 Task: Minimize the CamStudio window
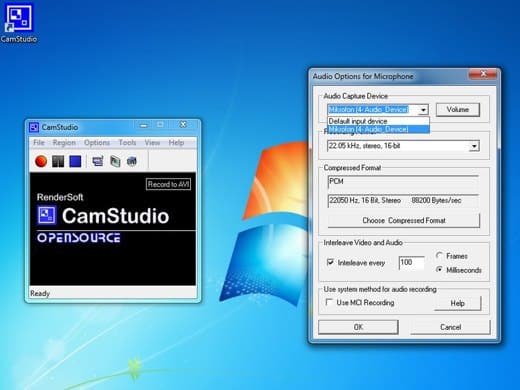[144, 125]
